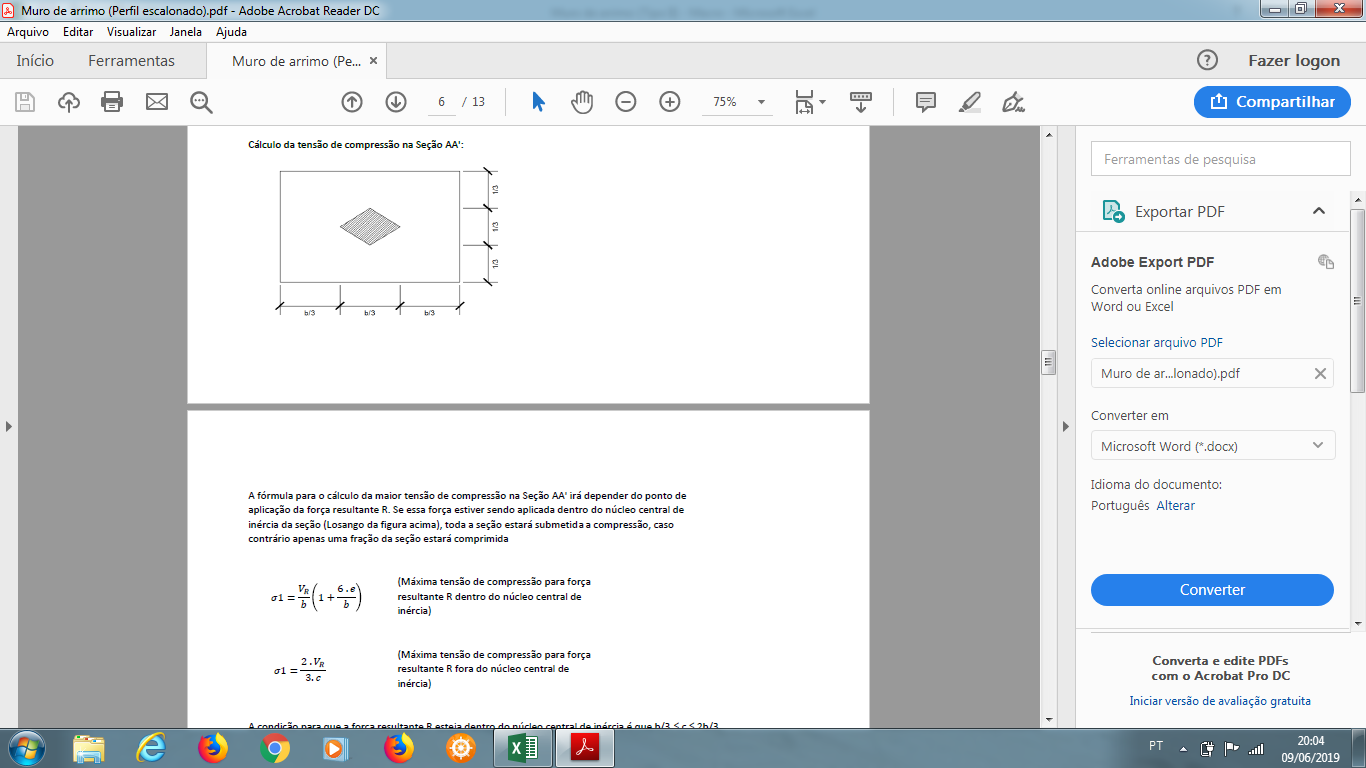
Task: Click the Converter button
Action: click(x=1212, y=590)
